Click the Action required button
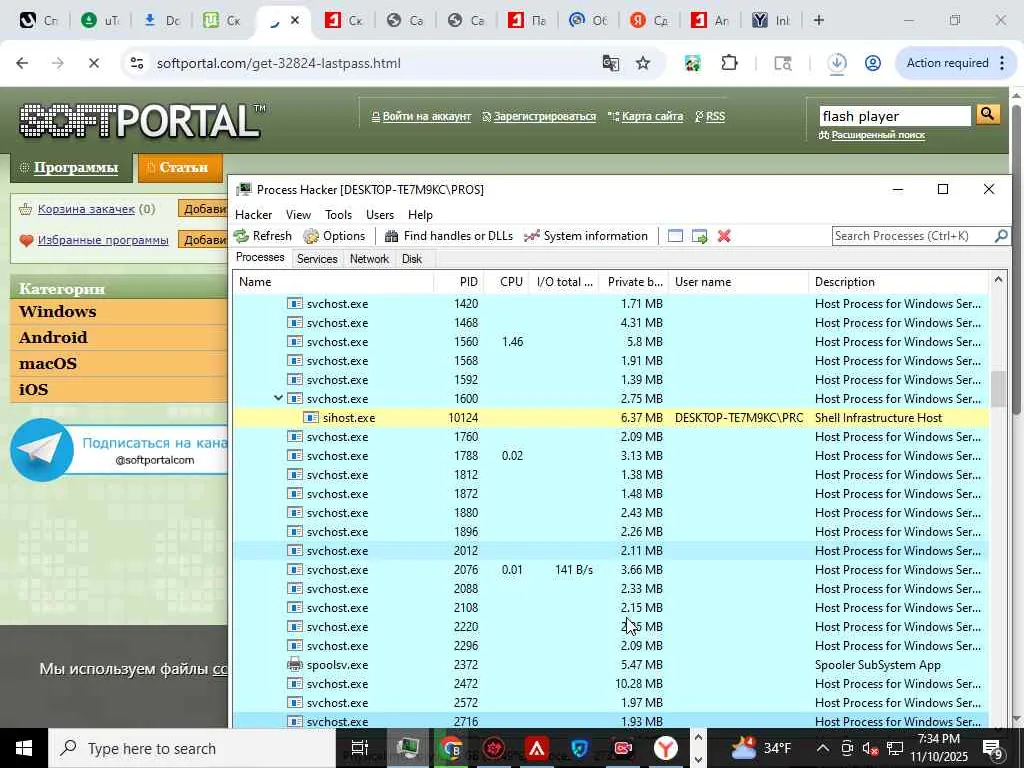 click(x=956, y=63)
